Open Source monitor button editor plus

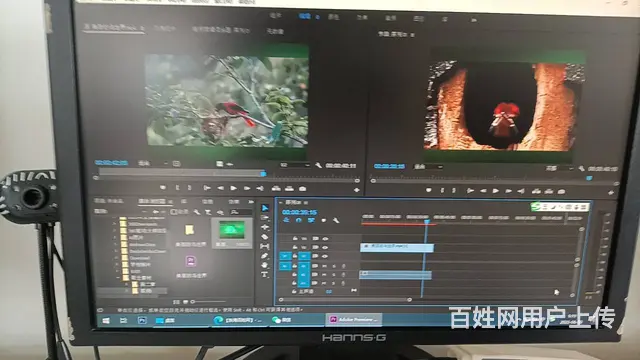pos(356,190)
